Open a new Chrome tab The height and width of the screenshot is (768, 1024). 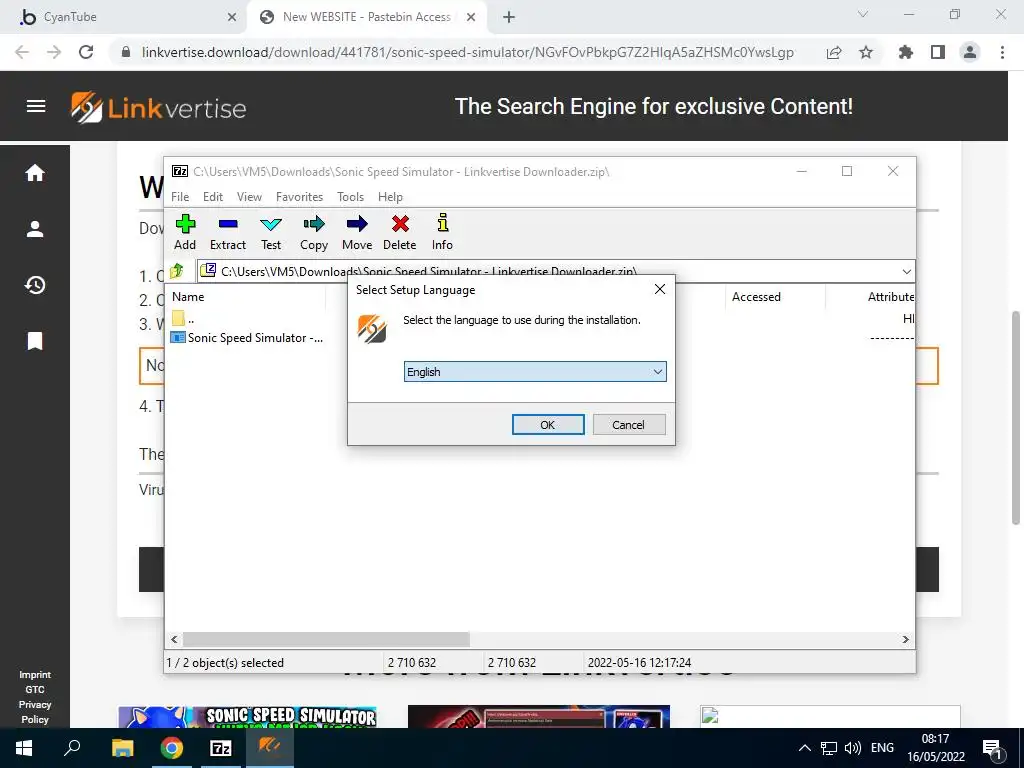click(509, 17)
